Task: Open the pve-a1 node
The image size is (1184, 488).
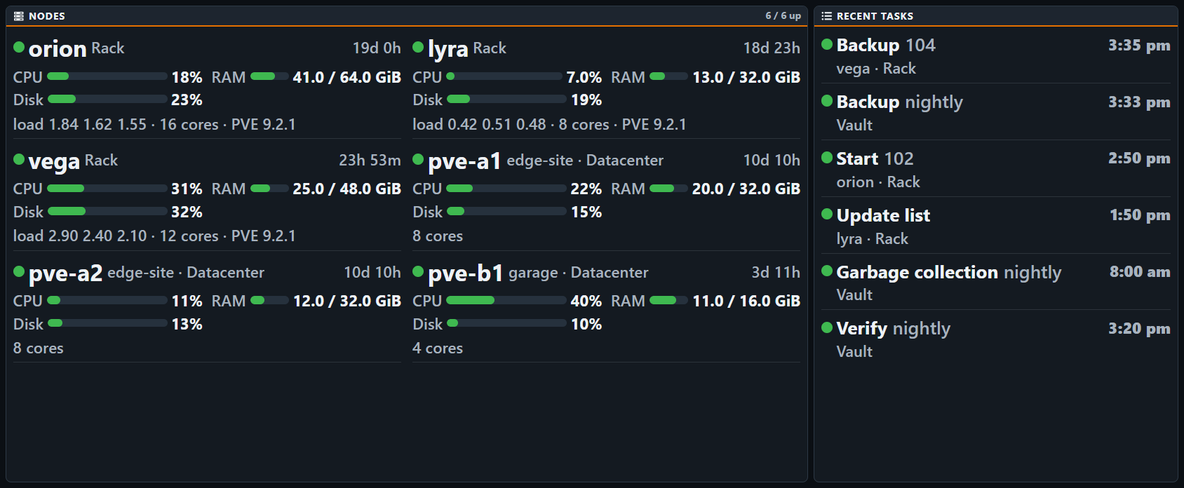Action: coord(464,161)
